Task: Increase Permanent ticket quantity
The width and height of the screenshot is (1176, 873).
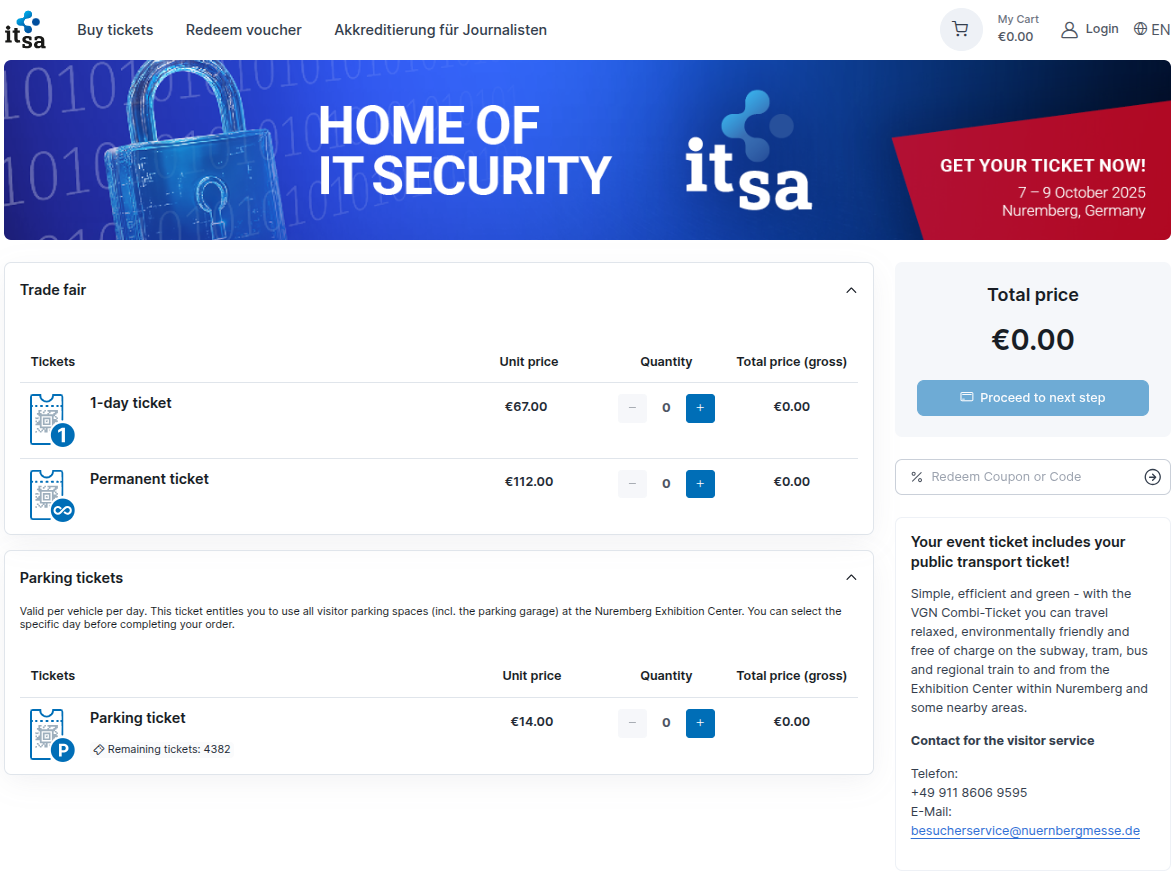Action: click(x=700, y=484)
